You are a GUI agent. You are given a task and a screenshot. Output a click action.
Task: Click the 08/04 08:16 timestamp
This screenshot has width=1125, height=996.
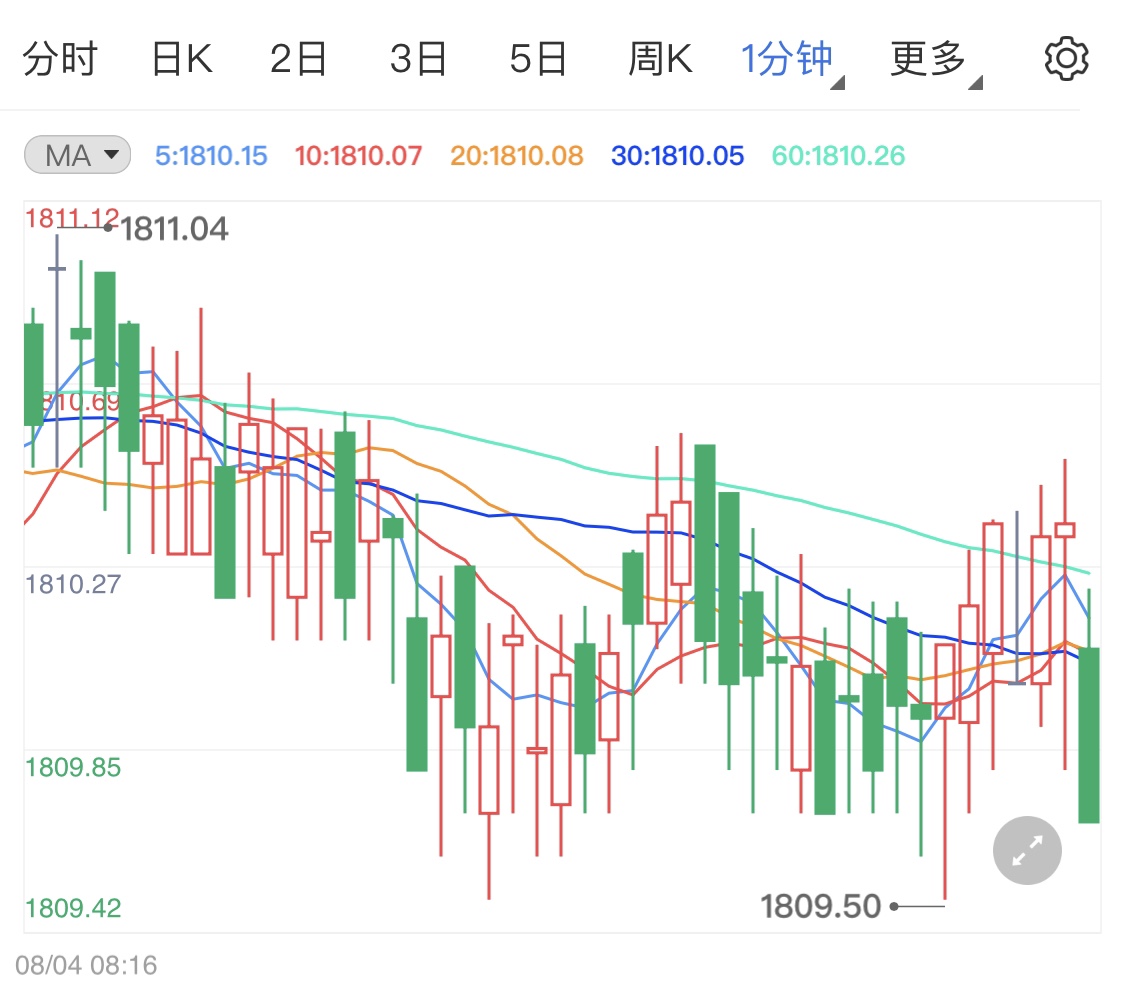(x=86, y=965)
